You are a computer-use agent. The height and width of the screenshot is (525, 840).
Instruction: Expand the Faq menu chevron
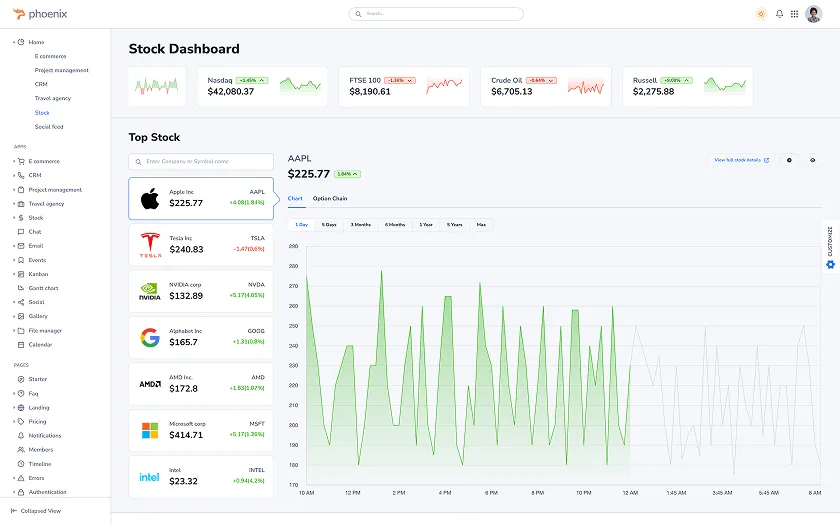pyautogui.click(x=14, y=393)
